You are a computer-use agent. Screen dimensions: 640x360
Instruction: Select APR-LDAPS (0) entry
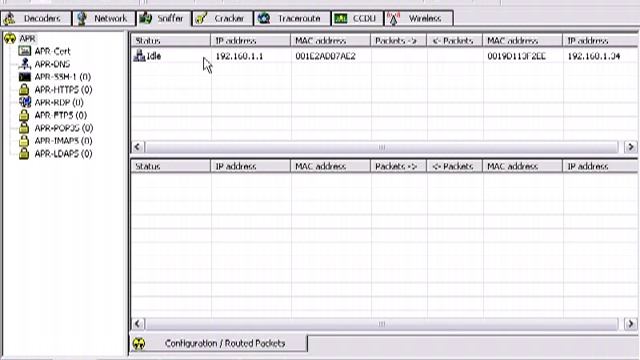pyautogui.click(x=63, y=153)
